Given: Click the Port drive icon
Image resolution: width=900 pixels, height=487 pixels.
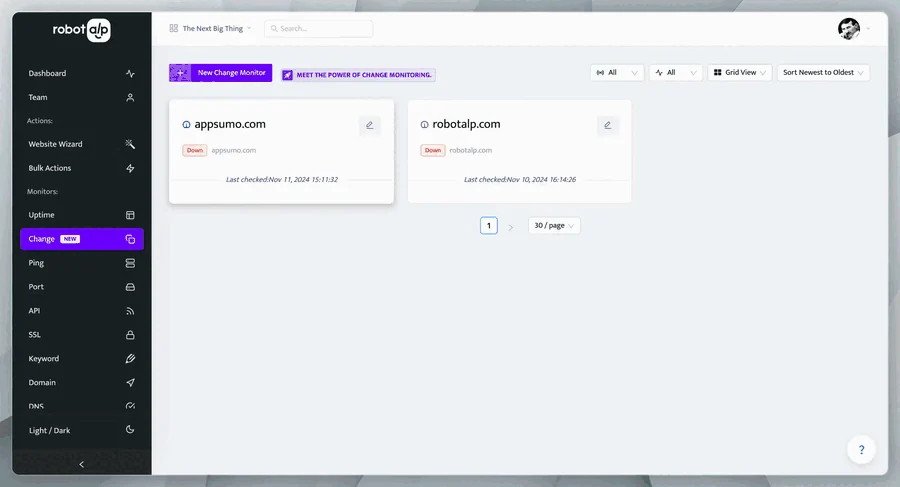Looking at the screenshot, I should coord(130,287).
